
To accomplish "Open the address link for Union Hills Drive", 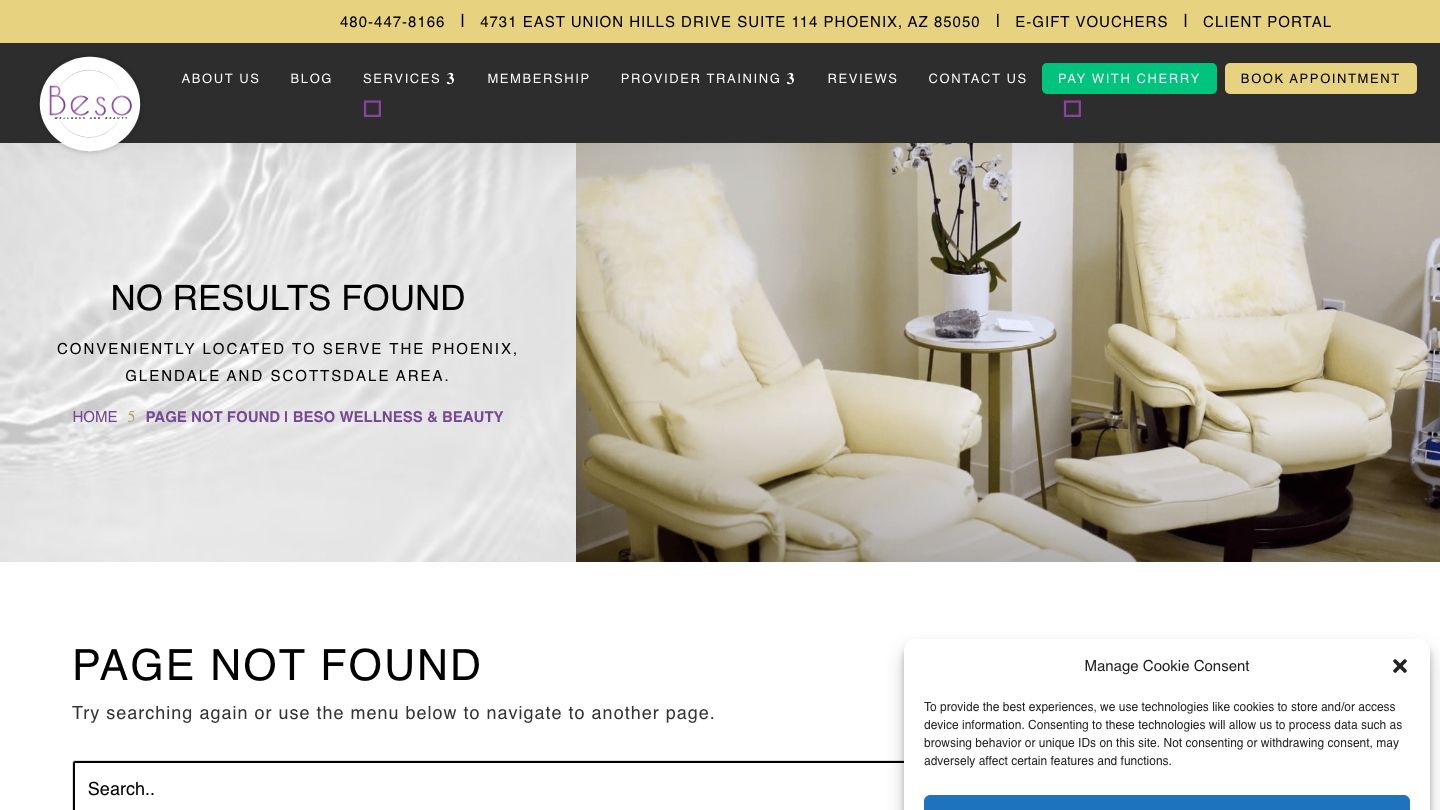I will point(730,22).
